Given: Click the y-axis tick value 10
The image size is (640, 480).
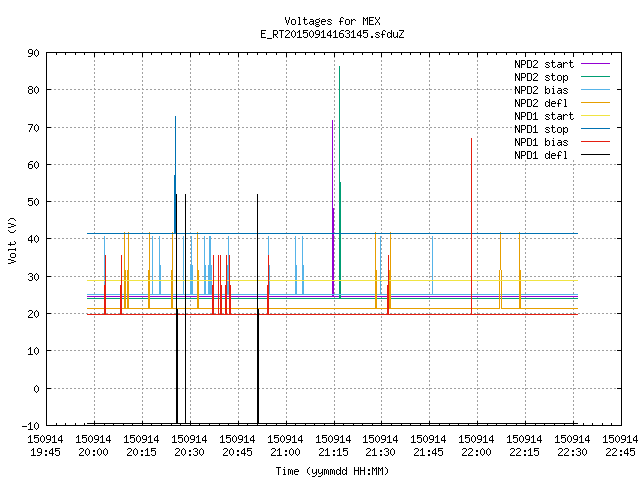Looking at the screenshot, I should 33,351.
